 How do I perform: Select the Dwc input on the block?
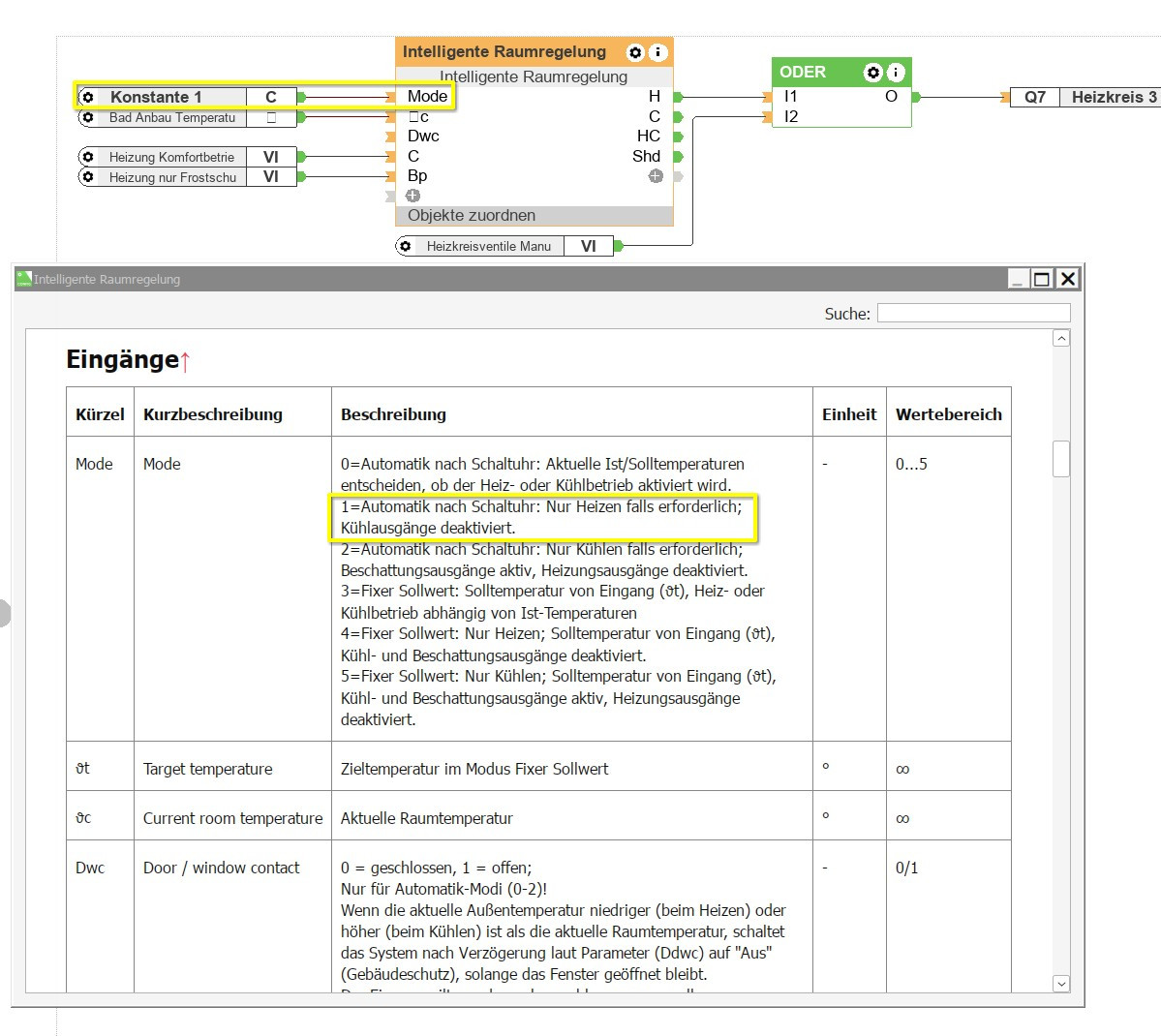(423, 137)
